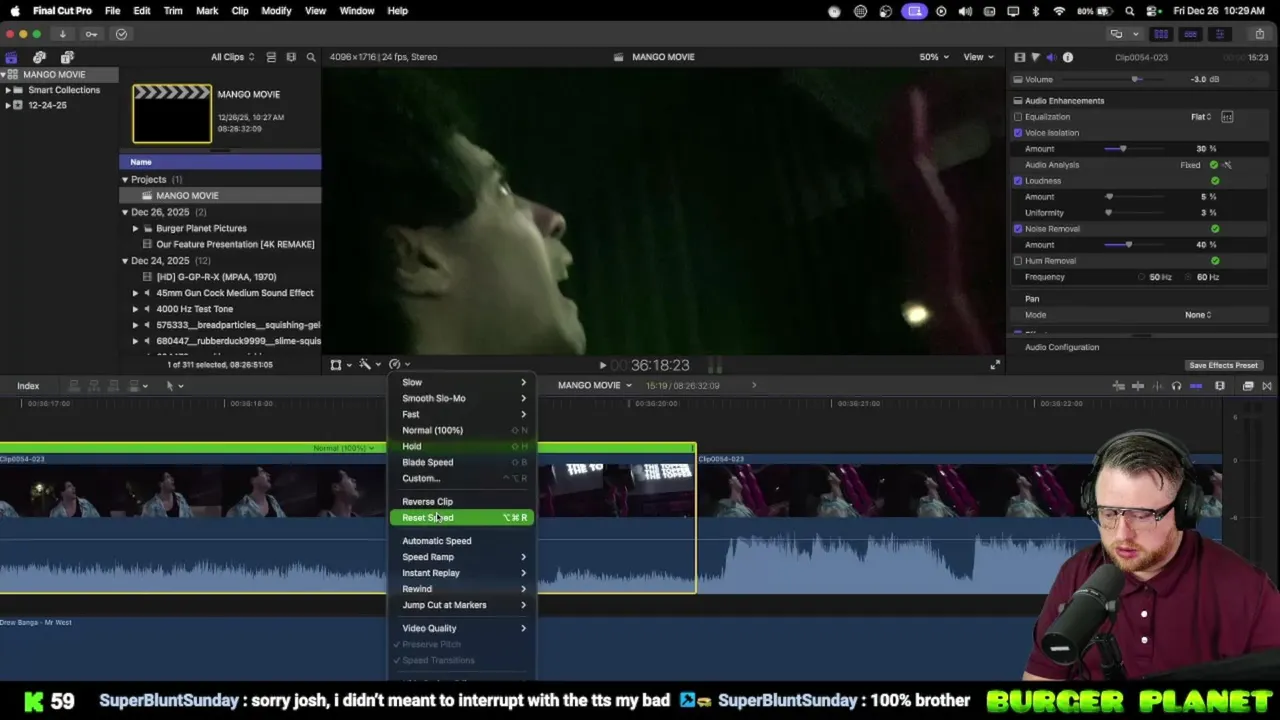This screenshot has height=720, width=1280.
Task: Enable the Hum Removal checkbox
Action: click(1018, 261)
